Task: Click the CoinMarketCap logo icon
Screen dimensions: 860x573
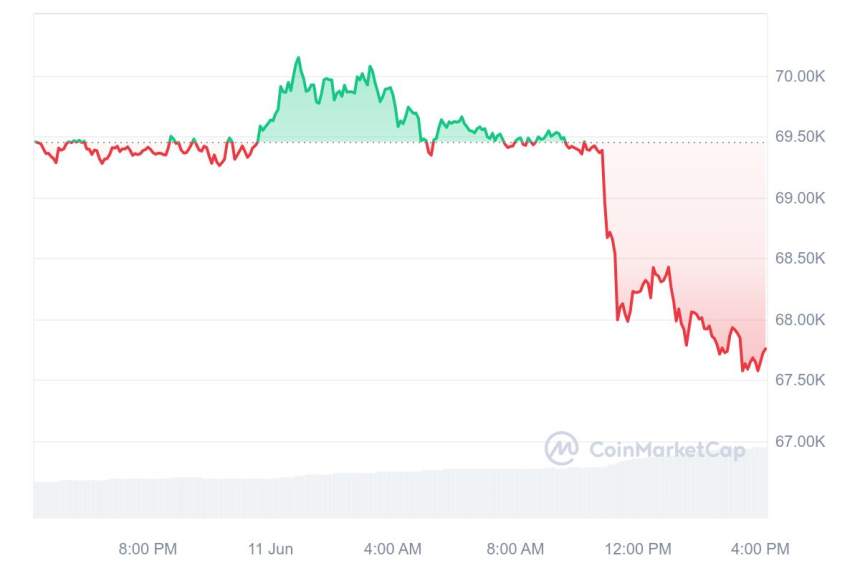Action: point(561,448)
